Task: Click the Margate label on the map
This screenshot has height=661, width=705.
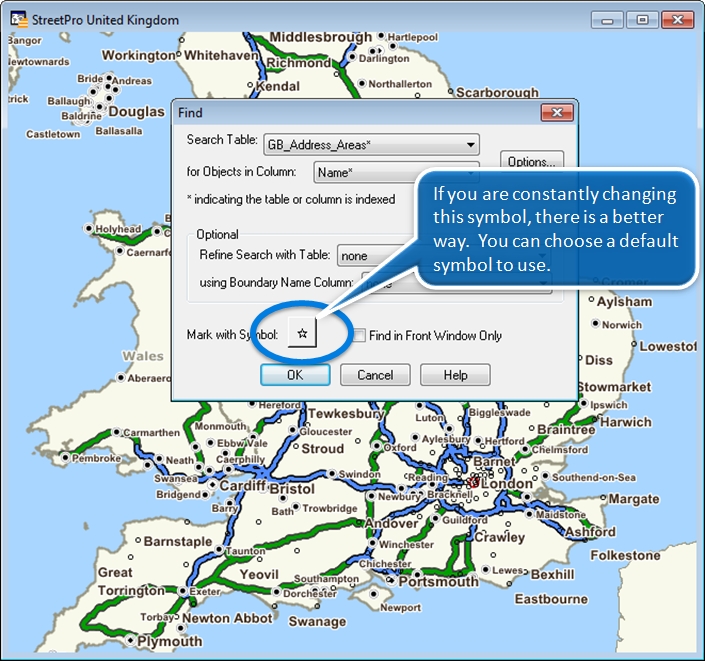Action: (634, 499)
